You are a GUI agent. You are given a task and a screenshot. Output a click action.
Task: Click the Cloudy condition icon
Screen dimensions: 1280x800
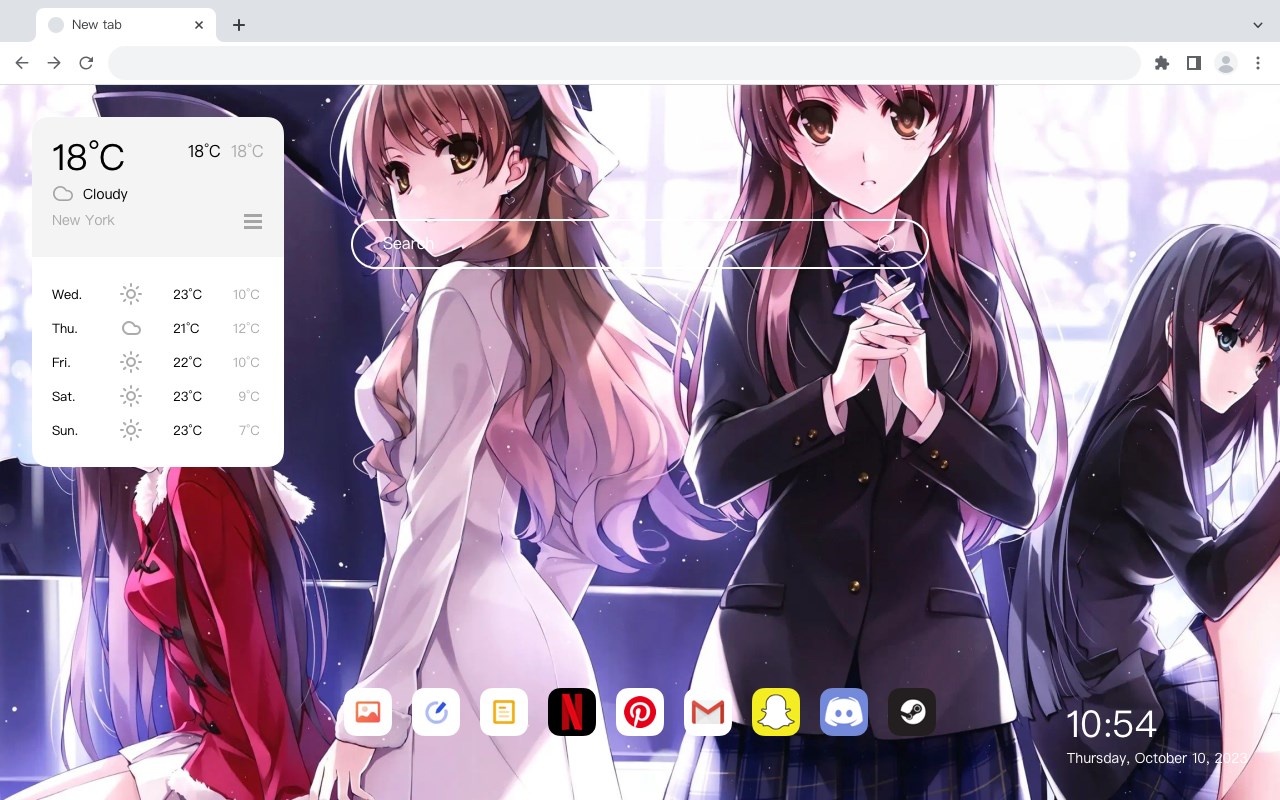pos(63,194)
